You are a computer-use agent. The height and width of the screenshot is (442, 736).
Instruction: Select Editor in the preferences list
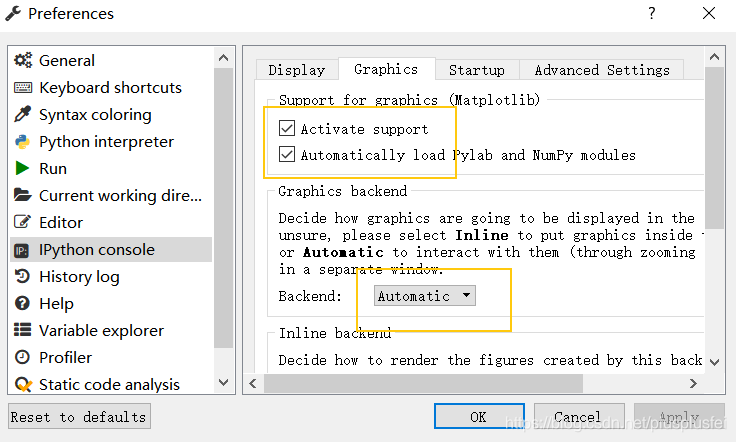point(111,222)
